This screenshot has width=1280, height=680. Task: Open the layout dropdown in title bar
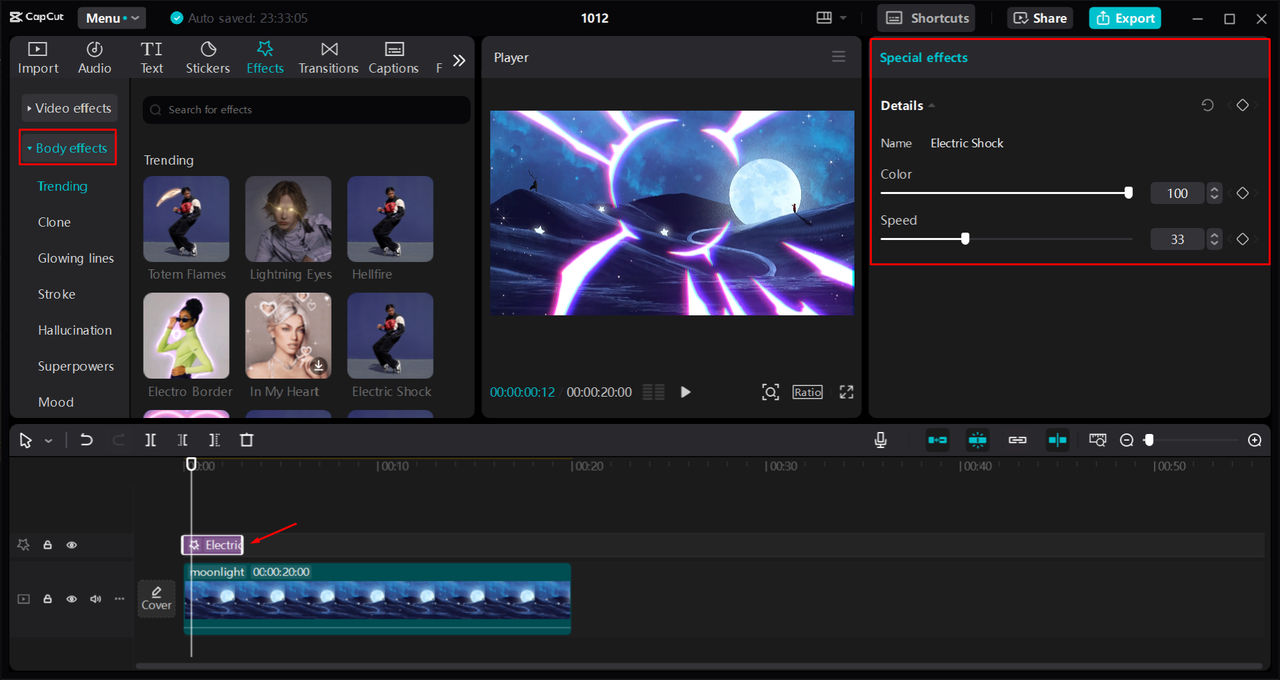[832, 18]
